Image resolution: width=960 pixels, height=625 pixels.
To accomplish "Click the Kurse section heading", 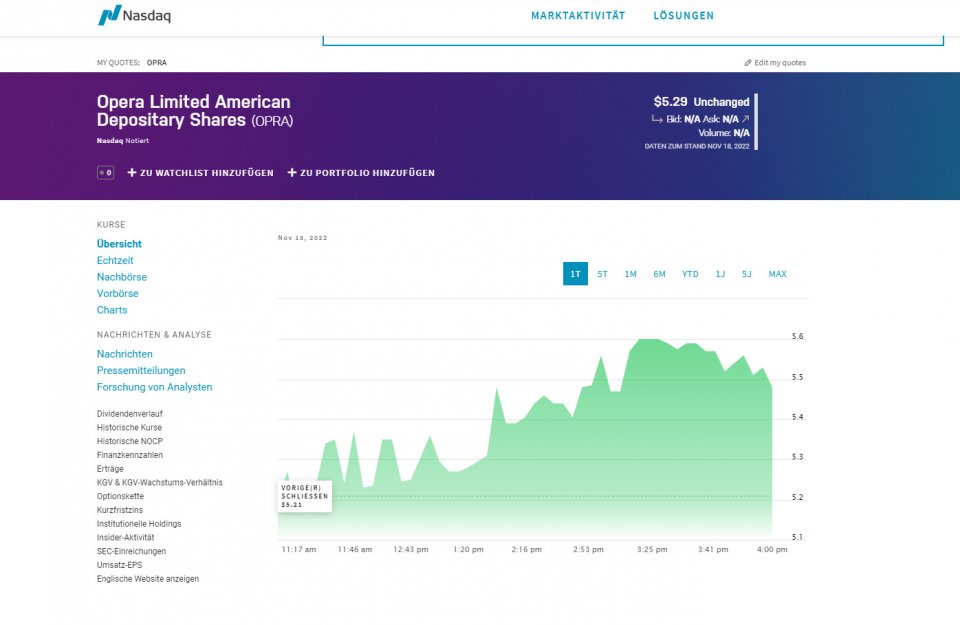I will click(111, 225).
